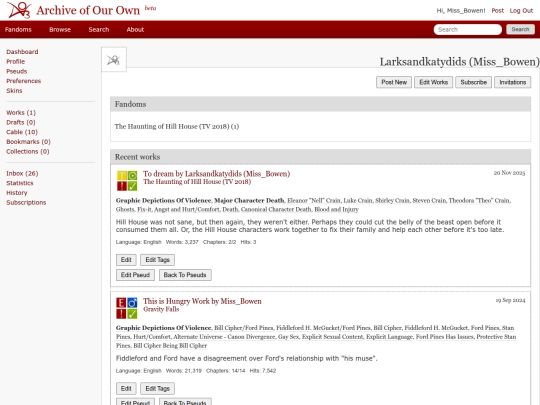Open the Fandoms menu
This screenshot has width=540, height=405.
18,30
